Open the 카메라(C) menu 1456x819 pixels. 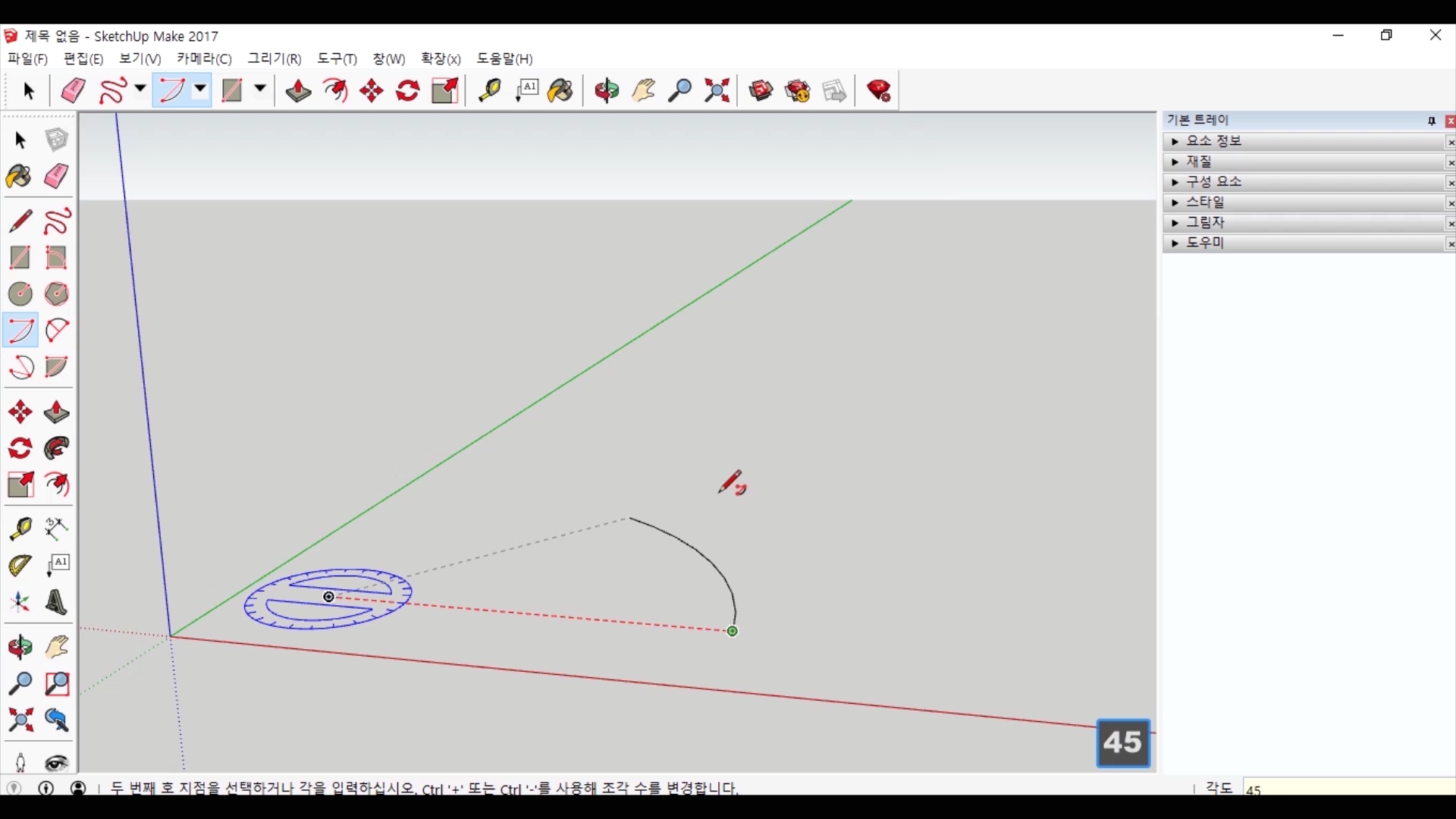click(x=204, y=59)
